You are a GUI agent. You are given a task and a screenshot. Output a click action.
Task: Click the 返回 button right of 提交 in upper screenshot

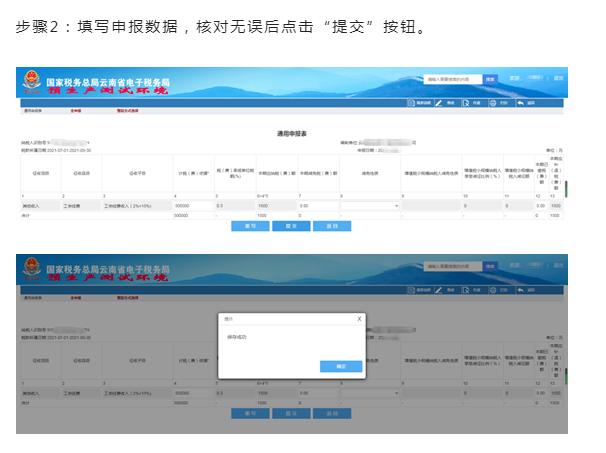pos(332,226)
